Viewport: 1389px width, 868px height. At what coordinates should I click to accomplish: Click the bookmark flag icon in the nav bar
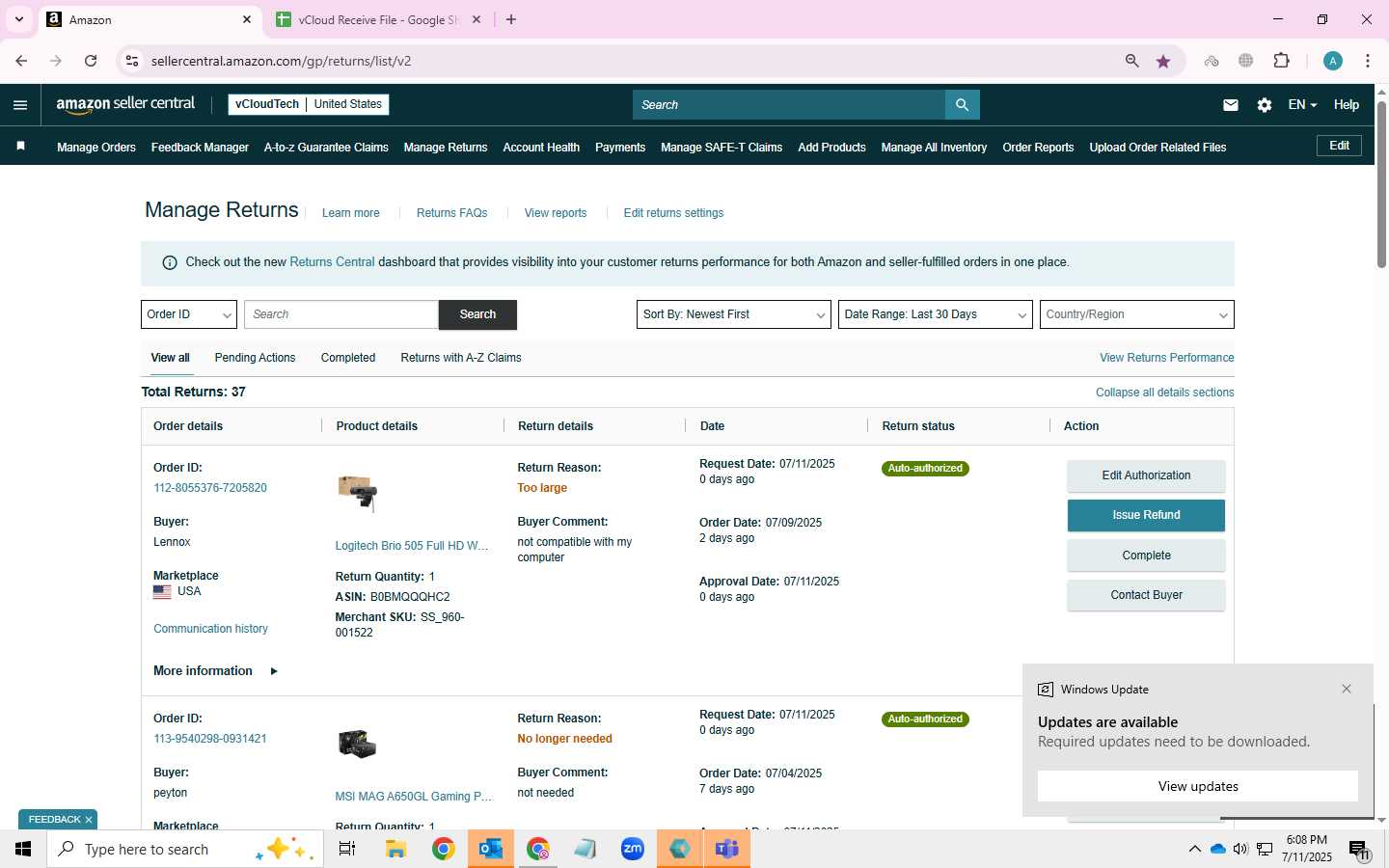click(x=20, y=147)
